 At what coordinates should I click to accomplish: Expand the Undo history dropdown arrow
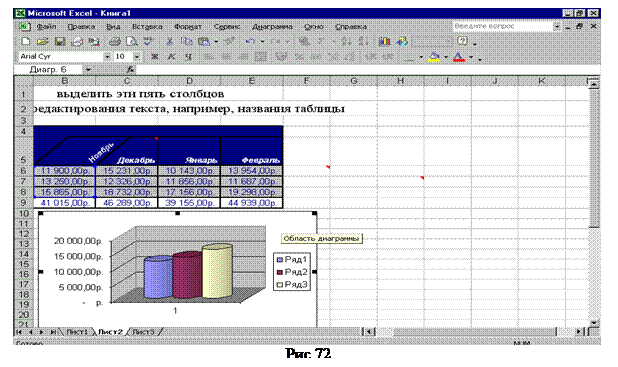[x=262, y=41]
